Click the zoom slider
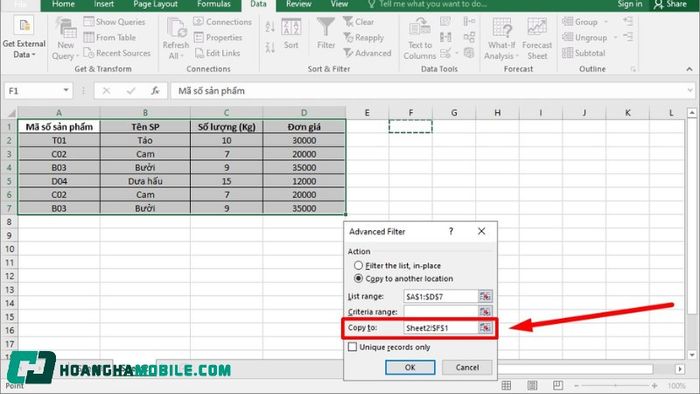Image resolution: width=700 pixels, height=394 pixels. (x=615, y=386)
